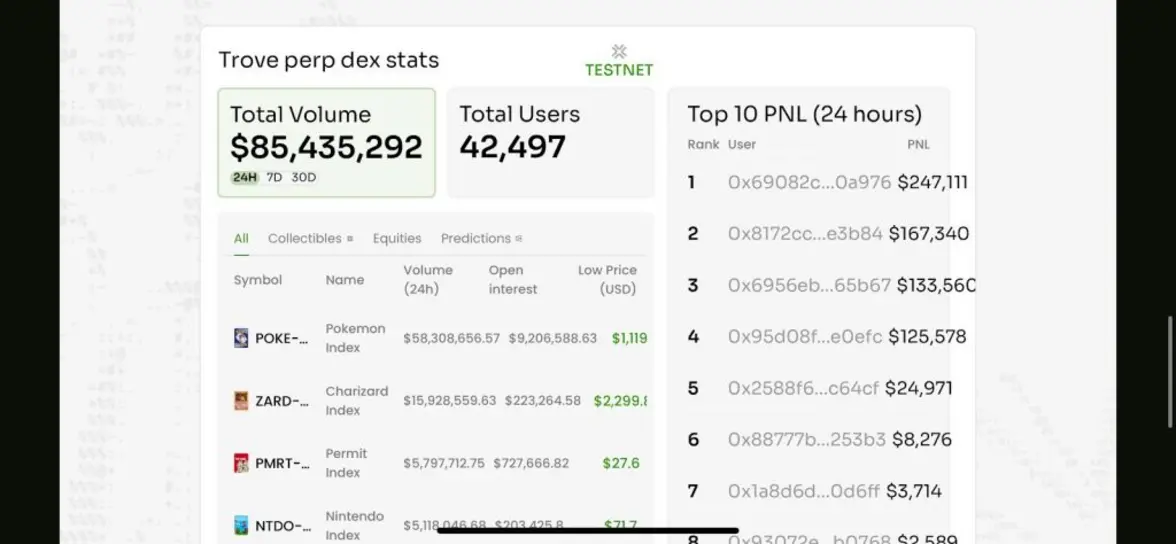Open rank 1 user 0x69082c...0a976
Screen dimensions: 1176x544
pyautogui.click(x=809, y=182)
